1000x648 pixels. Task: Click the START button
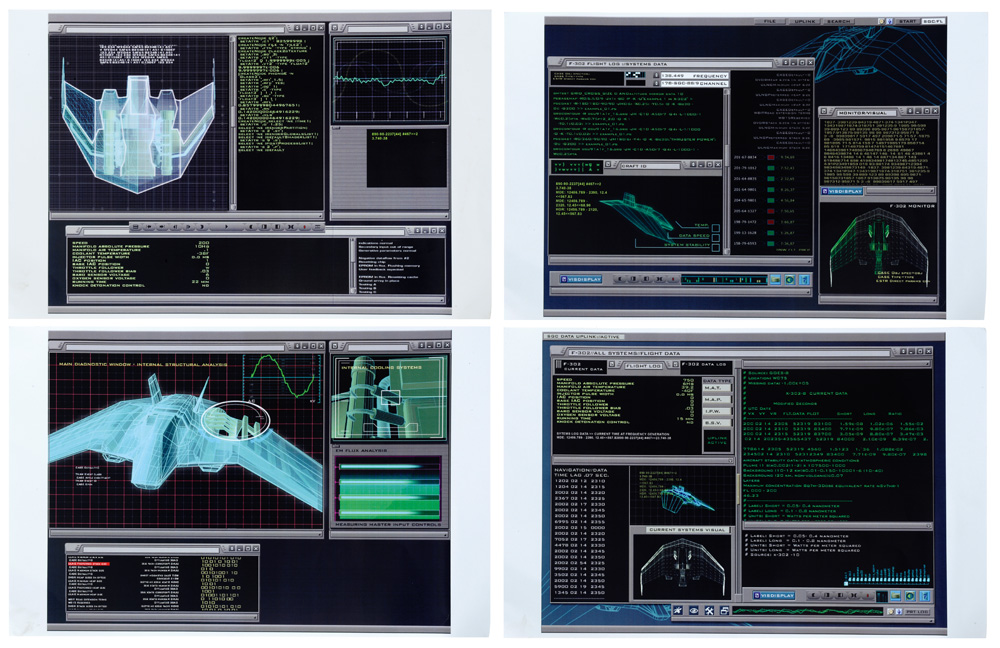click(x=907, y=21)
